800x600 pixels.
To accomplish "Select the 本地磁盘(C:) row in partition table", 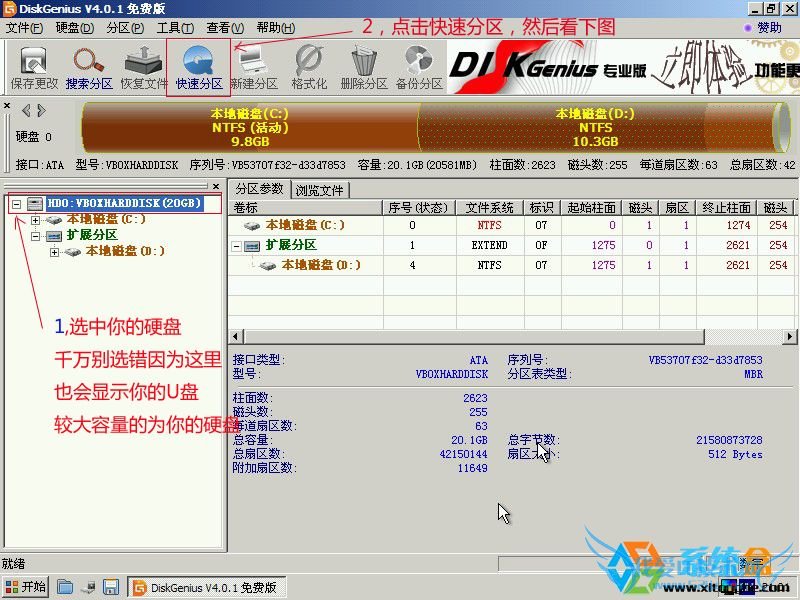I will tap(304, 225).
